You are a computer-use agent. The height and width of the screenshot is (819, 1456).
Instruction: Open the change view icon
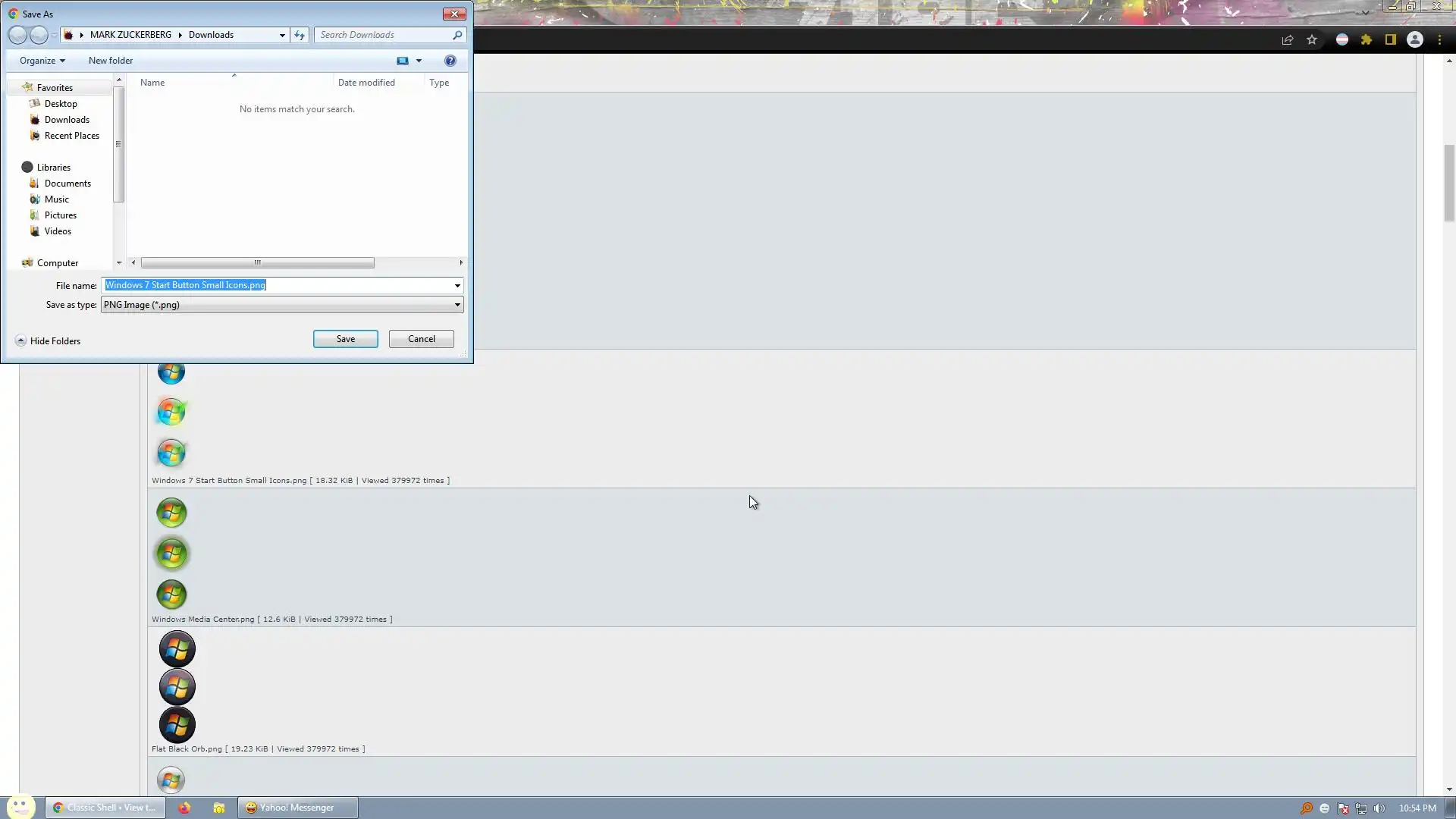coord(403,61)
